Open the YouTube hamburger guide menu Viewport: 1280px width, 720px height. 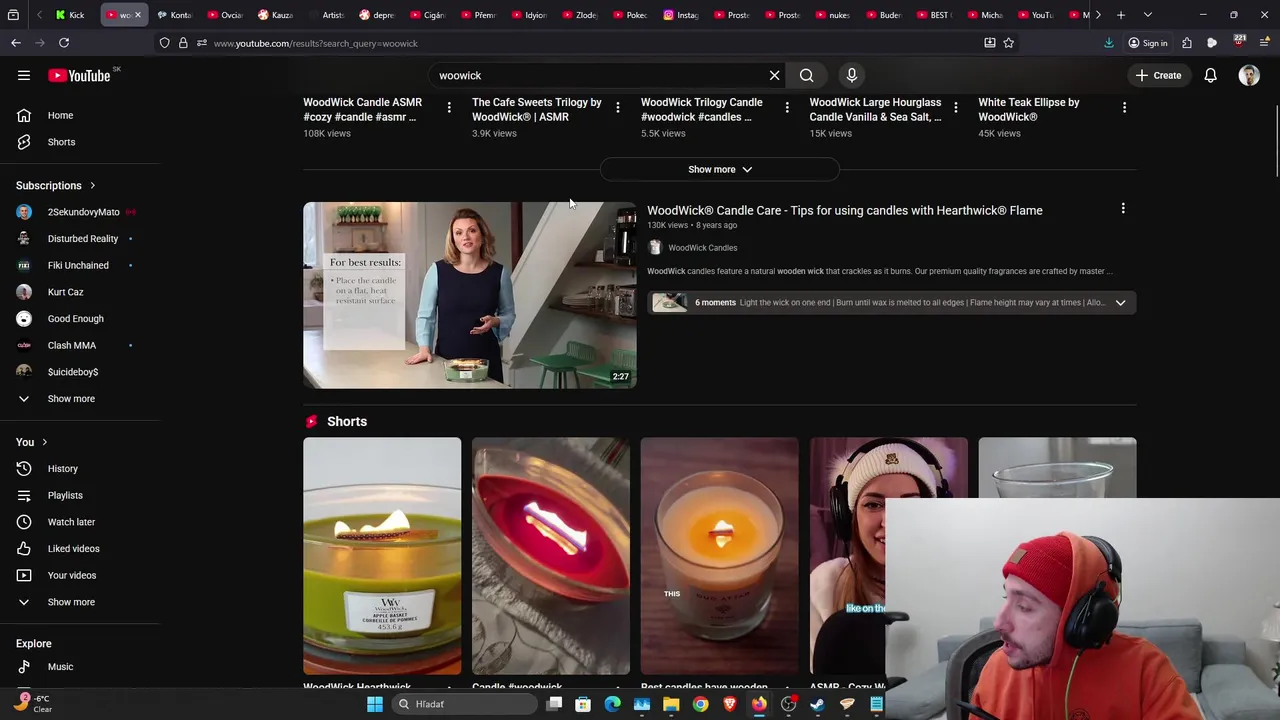24,75
